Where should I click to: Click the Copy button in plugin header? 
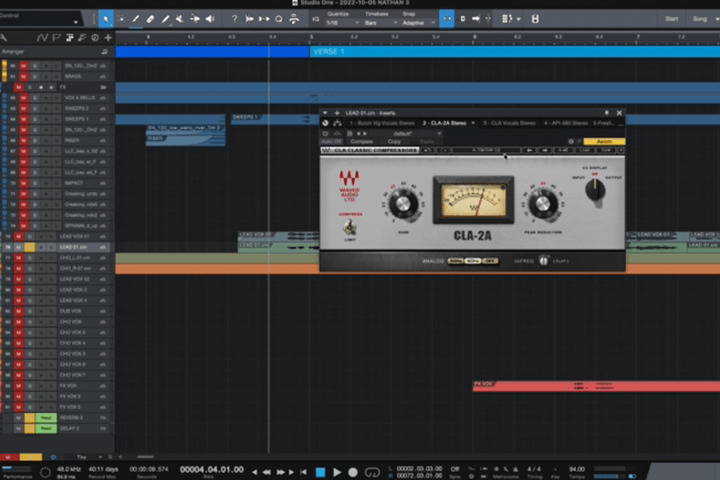(394, 141)
